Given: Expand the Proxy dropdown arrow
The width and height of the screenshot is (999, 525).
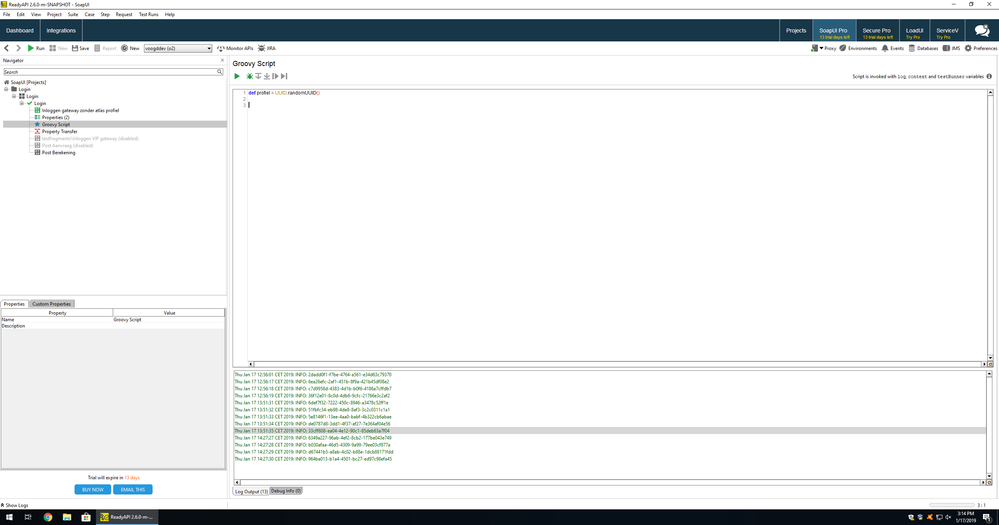Looking at the screenshot, I should (x=820, y=48).
